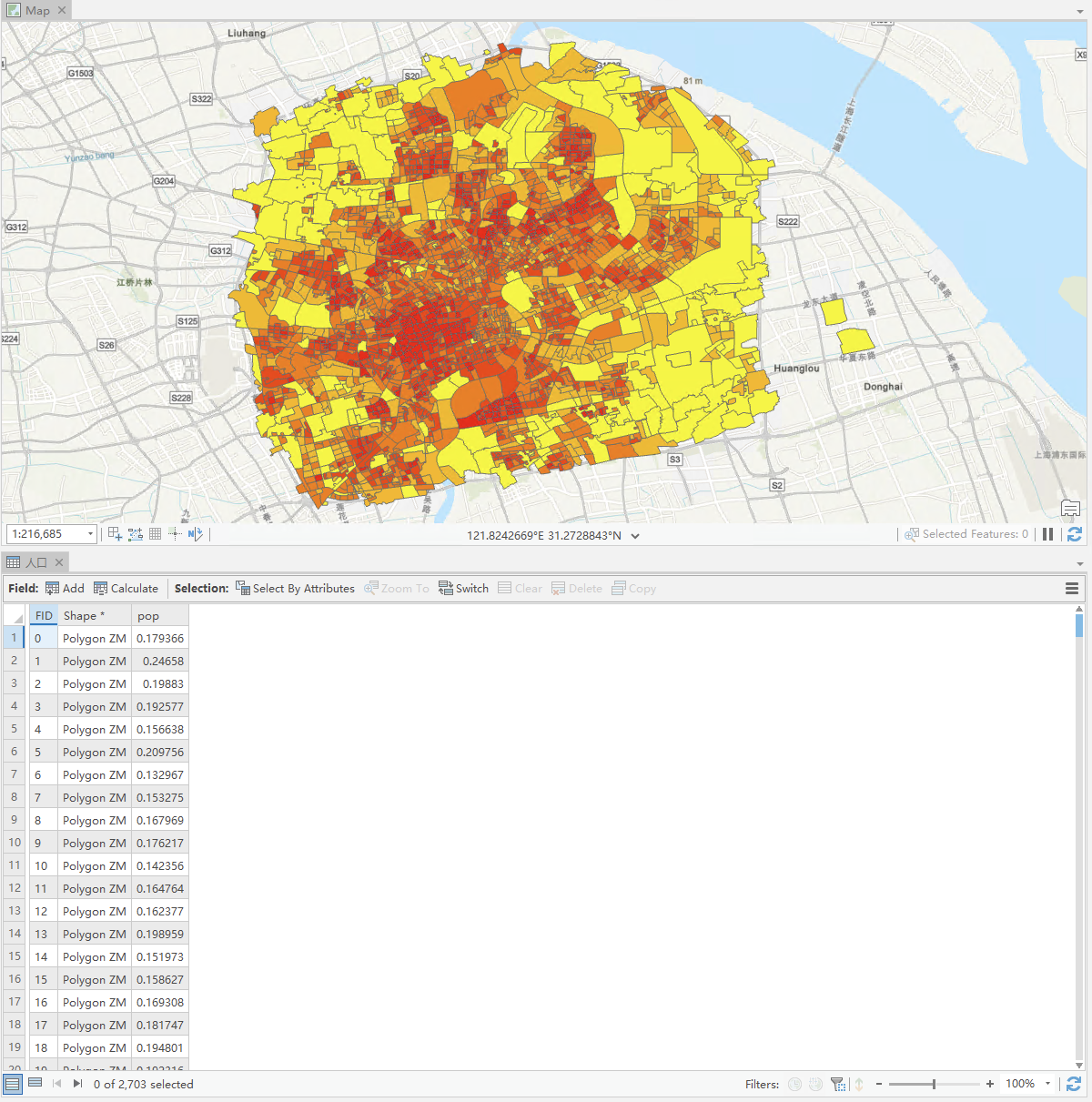Refresh the attribute table

pyautogui.click(x=1074, y=1084)
